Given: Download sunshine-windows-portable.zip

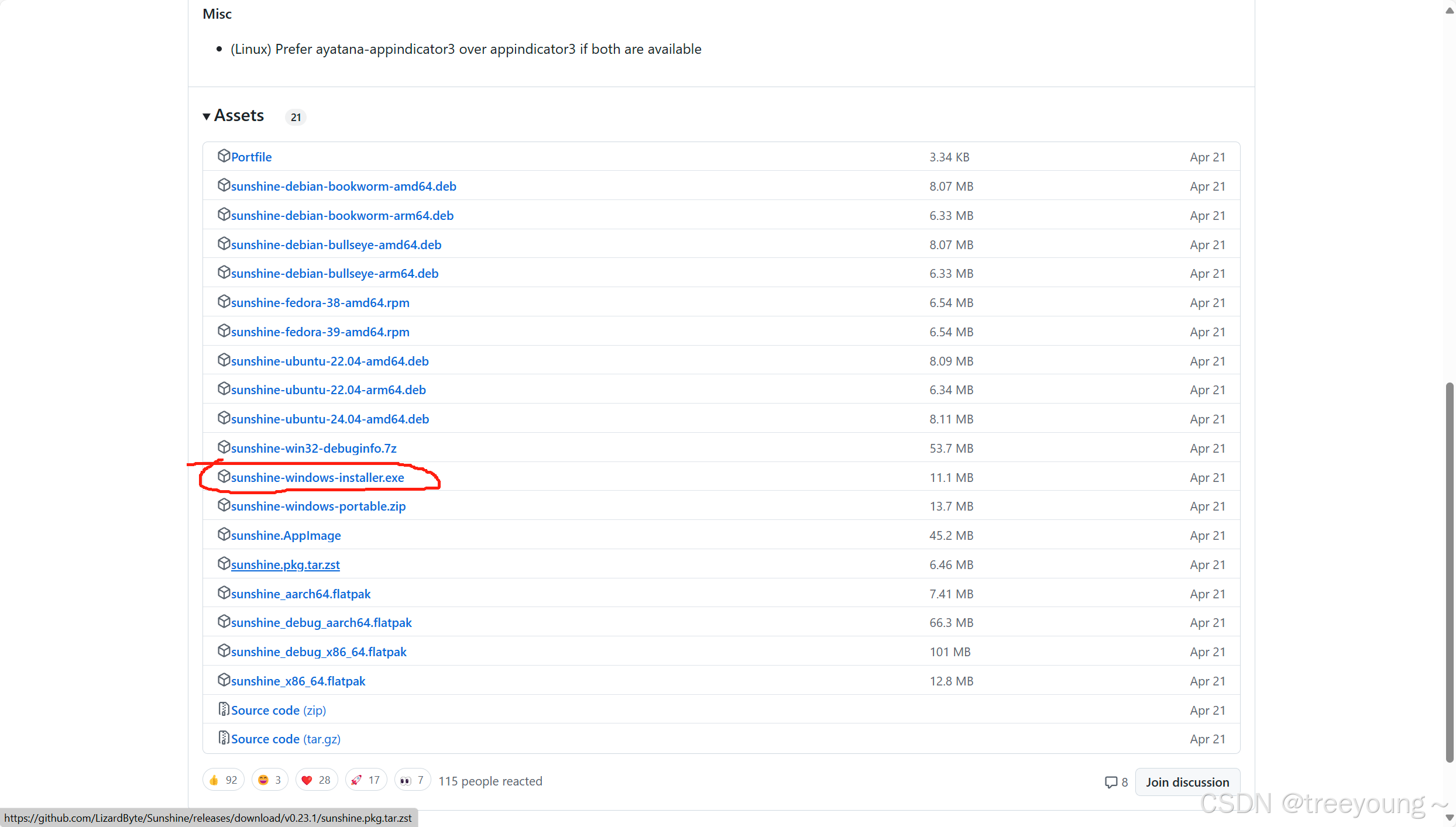Looking at the screenshot, I should [318, 506].
